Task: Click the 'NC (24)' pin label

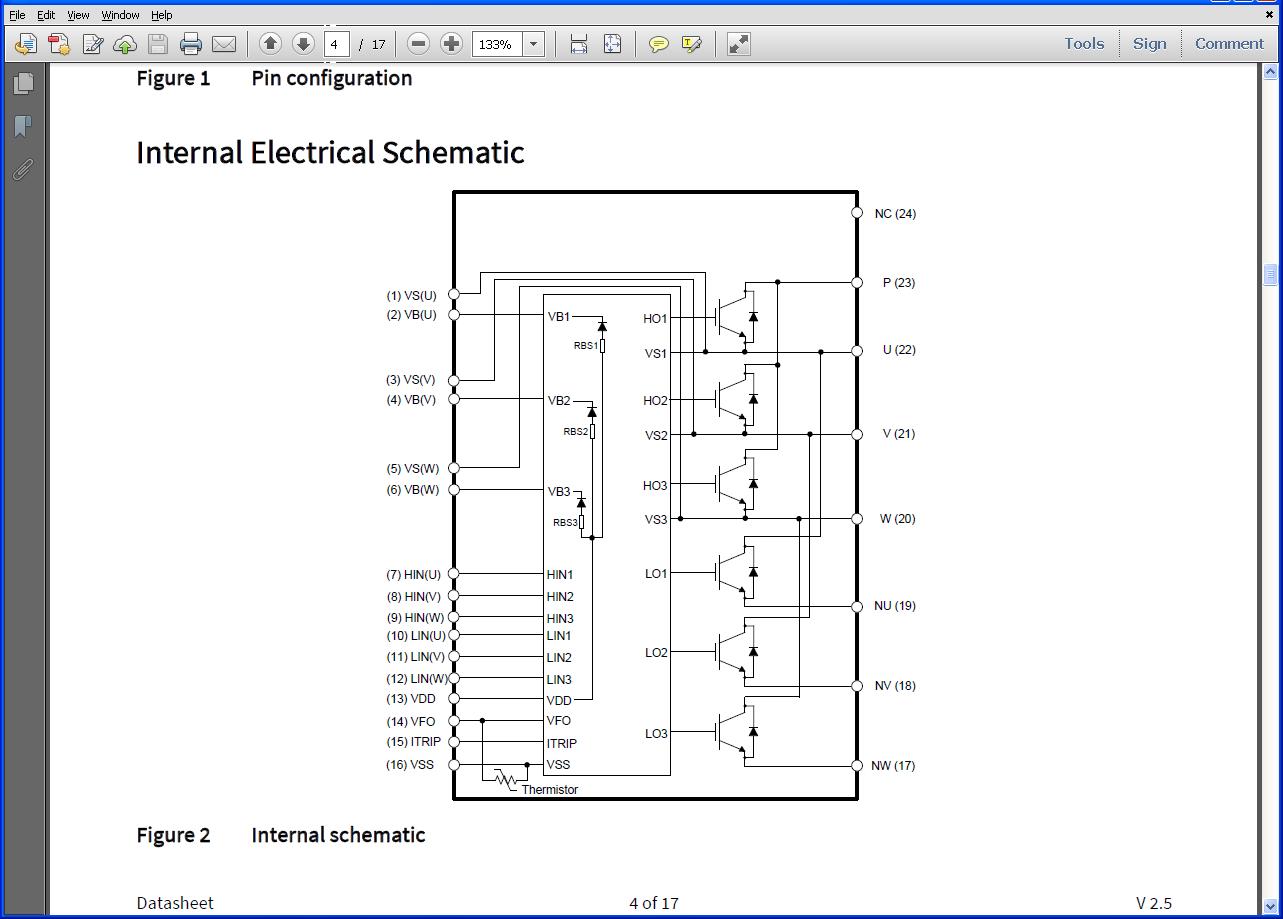Action: (x=895, y=214)
